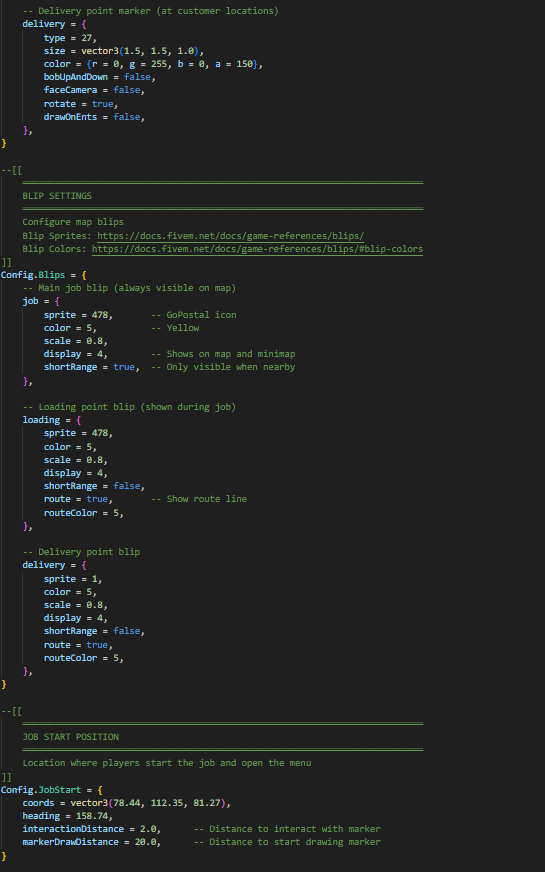Click the 'rotate = true' line
This screenshot has width=545, height=872.
(x=81, y=103)
